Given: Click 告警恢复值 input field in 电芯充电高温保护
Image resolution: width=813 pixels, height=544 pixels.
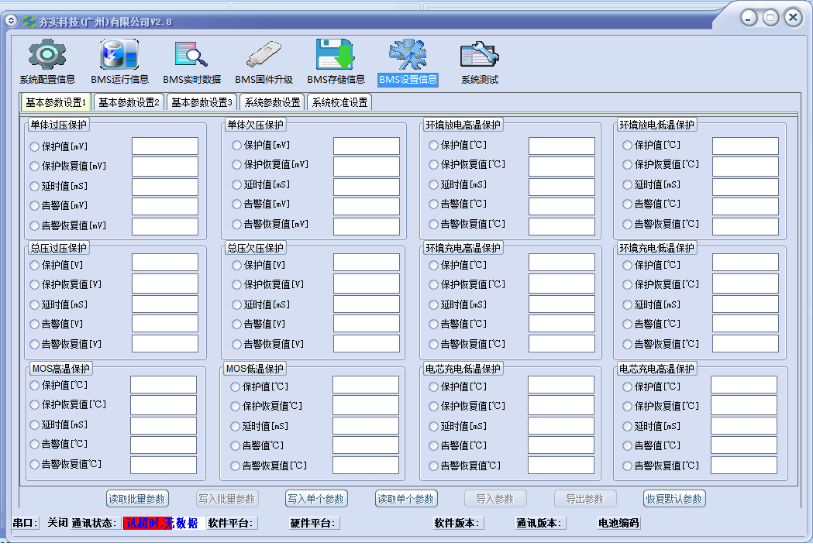Looking at the screenshot, I should (744, 465).
